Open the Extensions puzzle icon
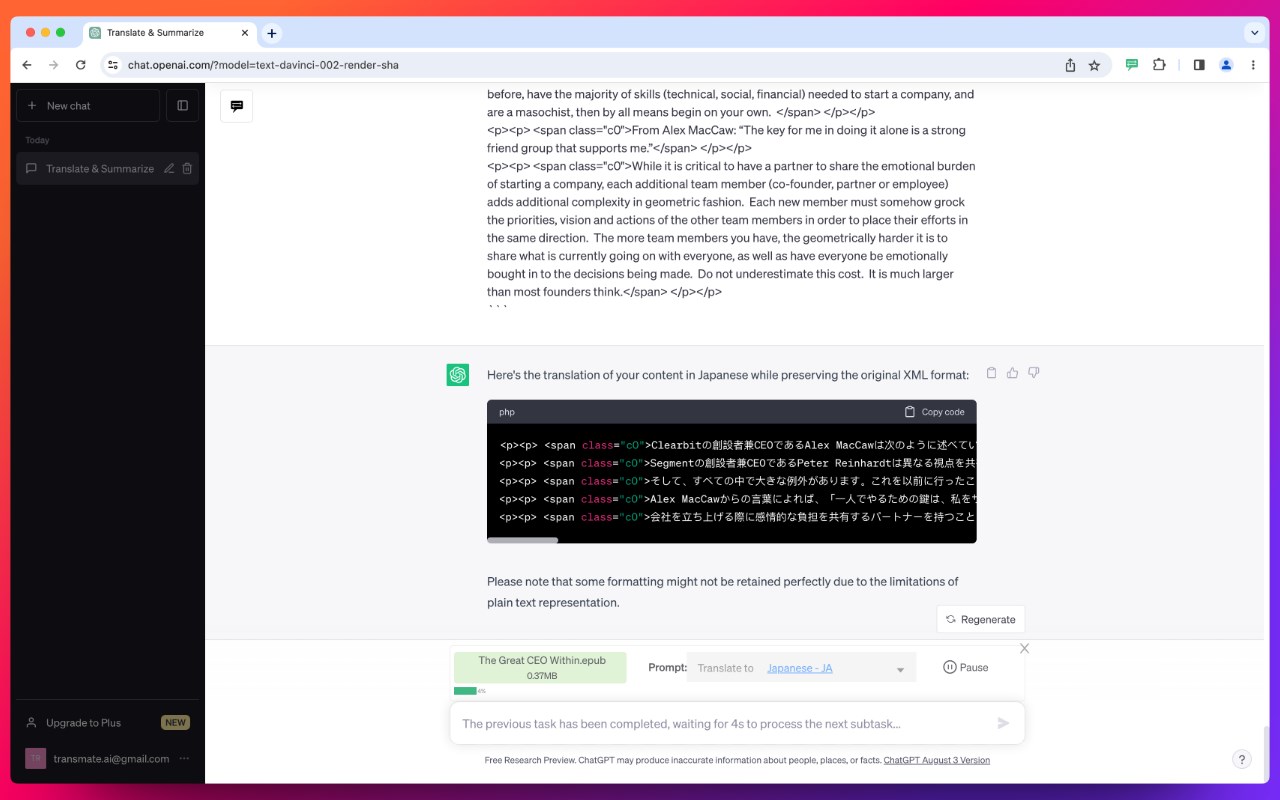Image resolution: width=1280 pixels, height=800 pixels. pyautogui.click(x=1159, y=65)
